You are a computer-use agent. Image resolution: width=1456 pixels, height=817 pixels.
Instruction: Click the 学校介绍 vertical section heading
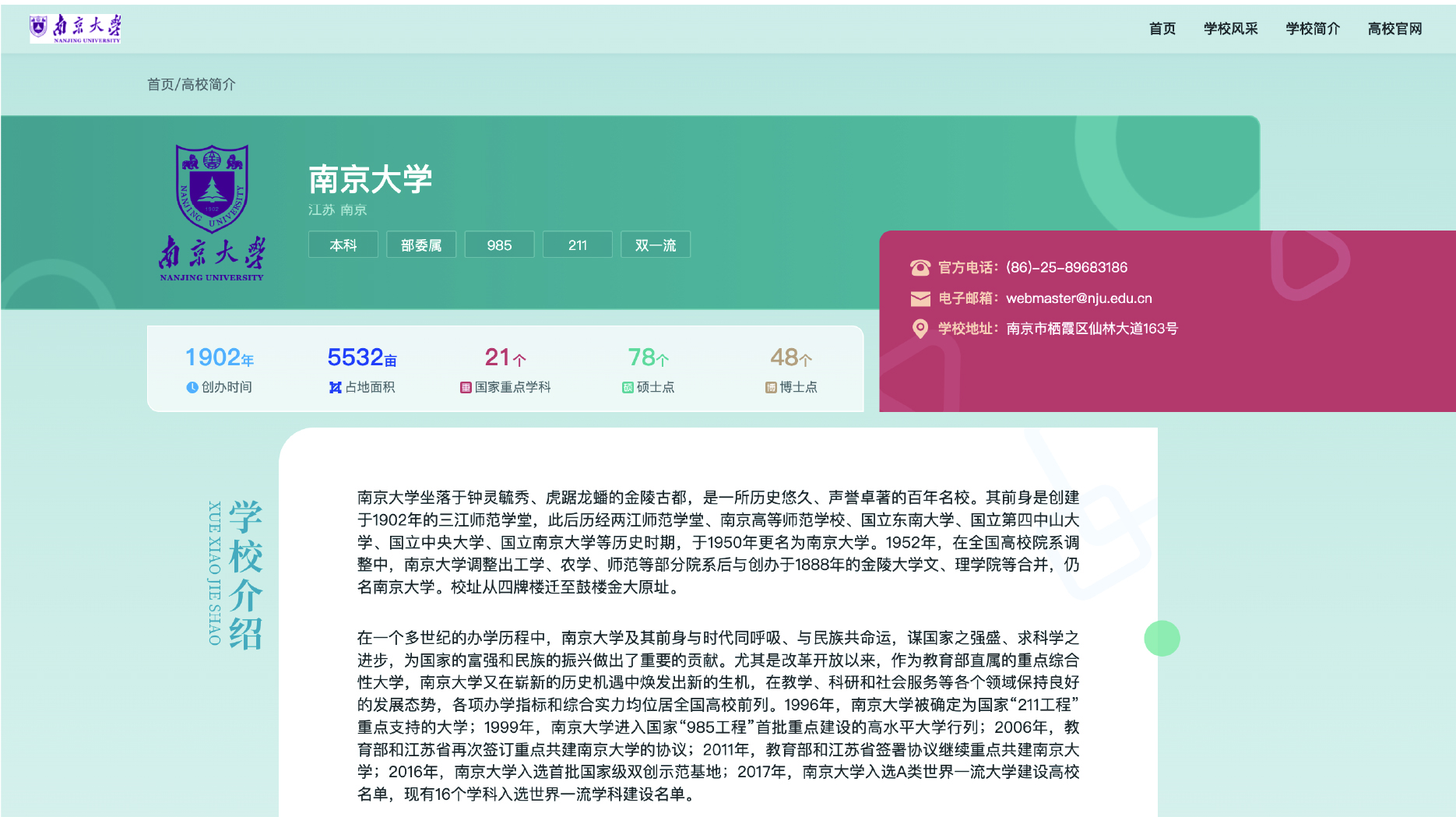[x=245, y=575]
